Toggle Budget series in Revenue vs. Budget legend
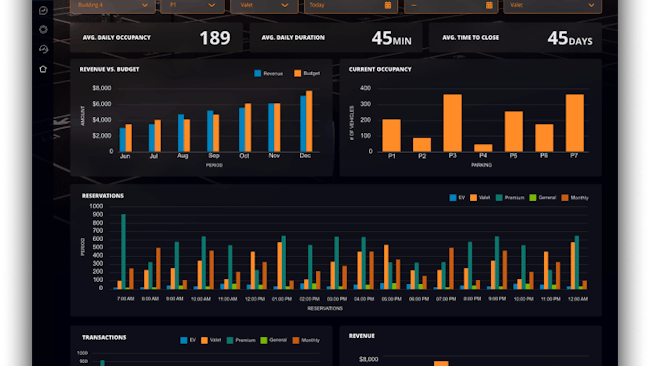The width and height of the screenshot is (650, 366). tap(307, 73)
